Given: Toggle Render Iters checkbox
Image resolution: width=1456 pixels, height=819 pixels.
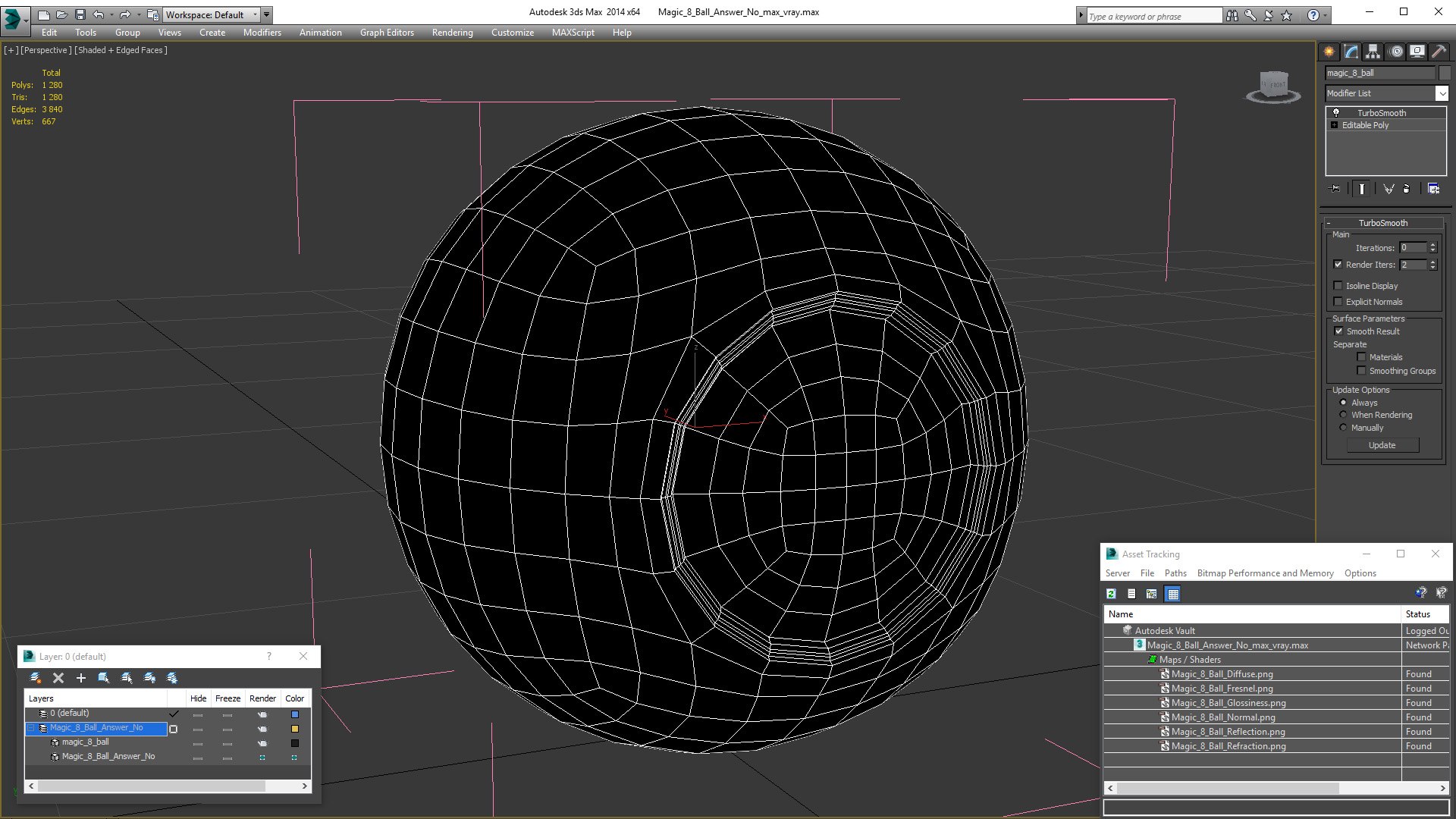Looking at the screenshot, I should point(1338,265).
